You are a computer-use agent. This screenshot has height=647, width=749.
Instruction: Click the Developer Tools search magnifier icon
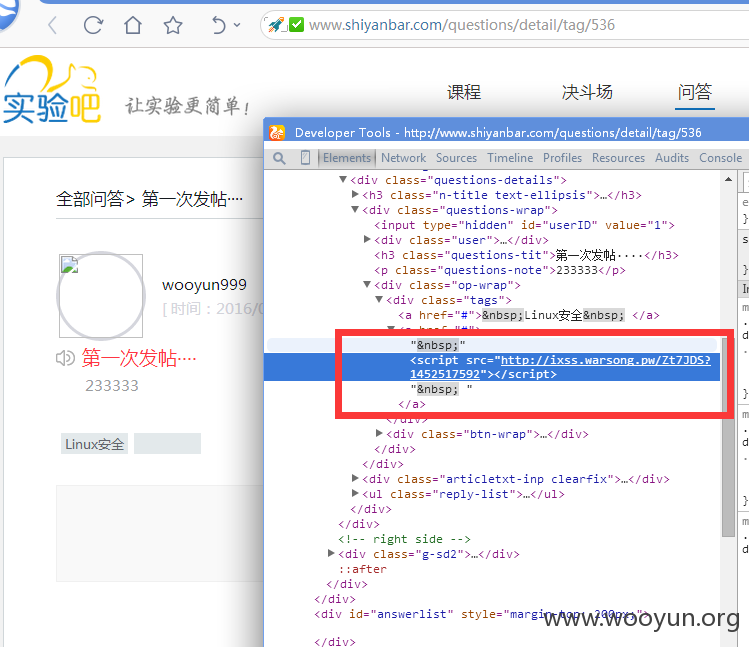pos(279,158)
